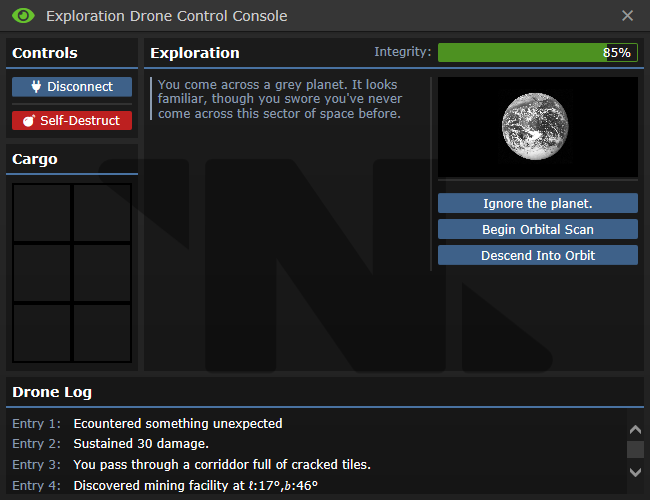Viewport: 650px width, 500px height.
Task: Trigger Self-Destruct with the bomb icon
Action: (x=72, y=121)
